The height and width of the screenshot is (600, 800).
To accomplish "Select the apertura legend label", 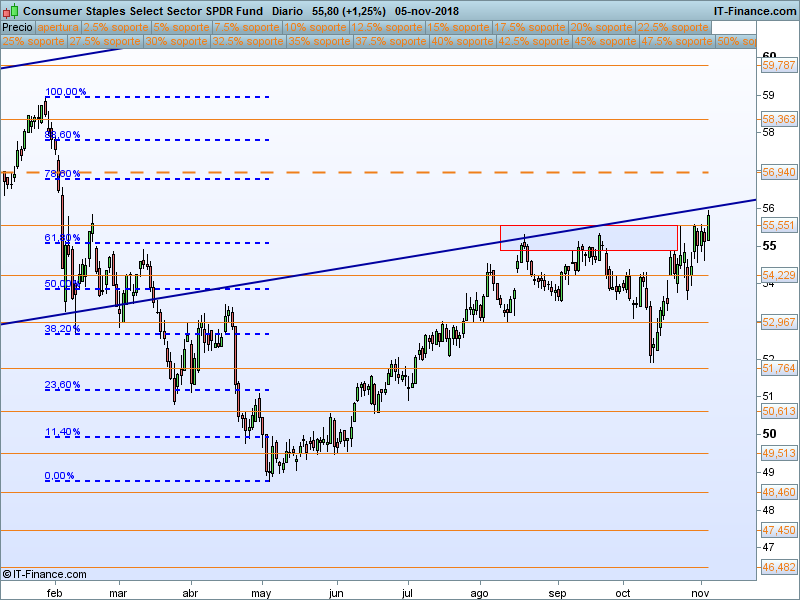I will [58, 28].
